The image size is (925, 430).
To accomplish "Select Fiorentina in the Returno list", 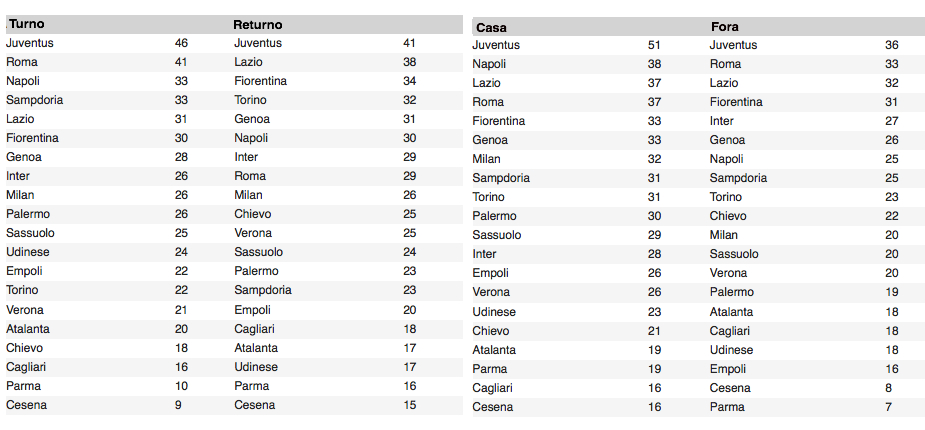I will 261,81.
